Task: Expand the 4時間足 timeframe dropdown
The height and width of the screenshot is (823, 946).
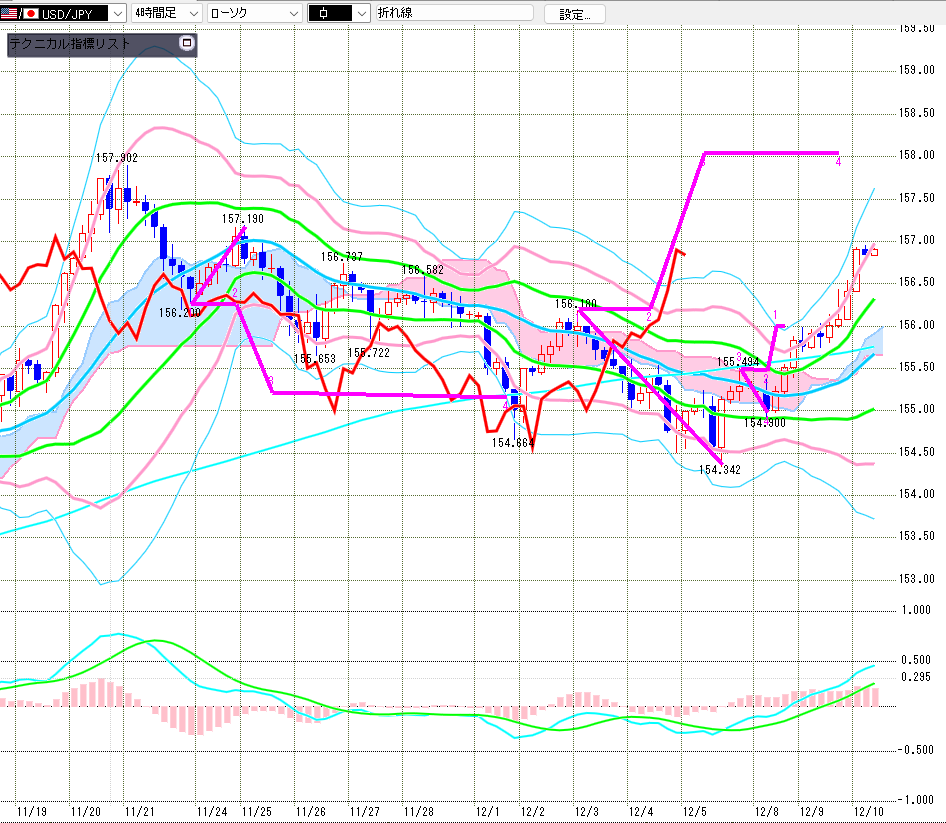Action: [190, 14]
